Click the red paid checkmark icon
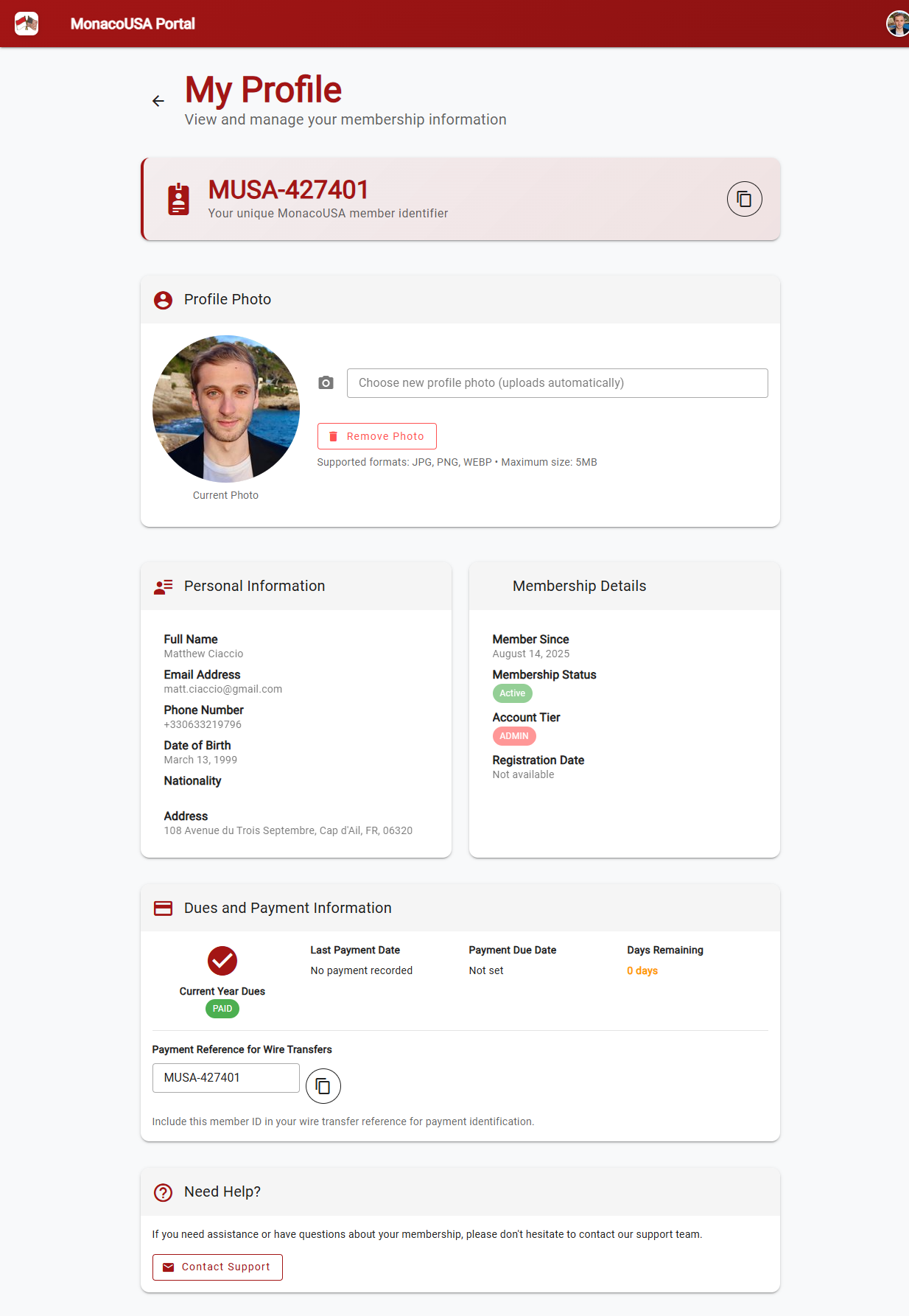This screenshot has height=1316, width=909. click(222, 961)
